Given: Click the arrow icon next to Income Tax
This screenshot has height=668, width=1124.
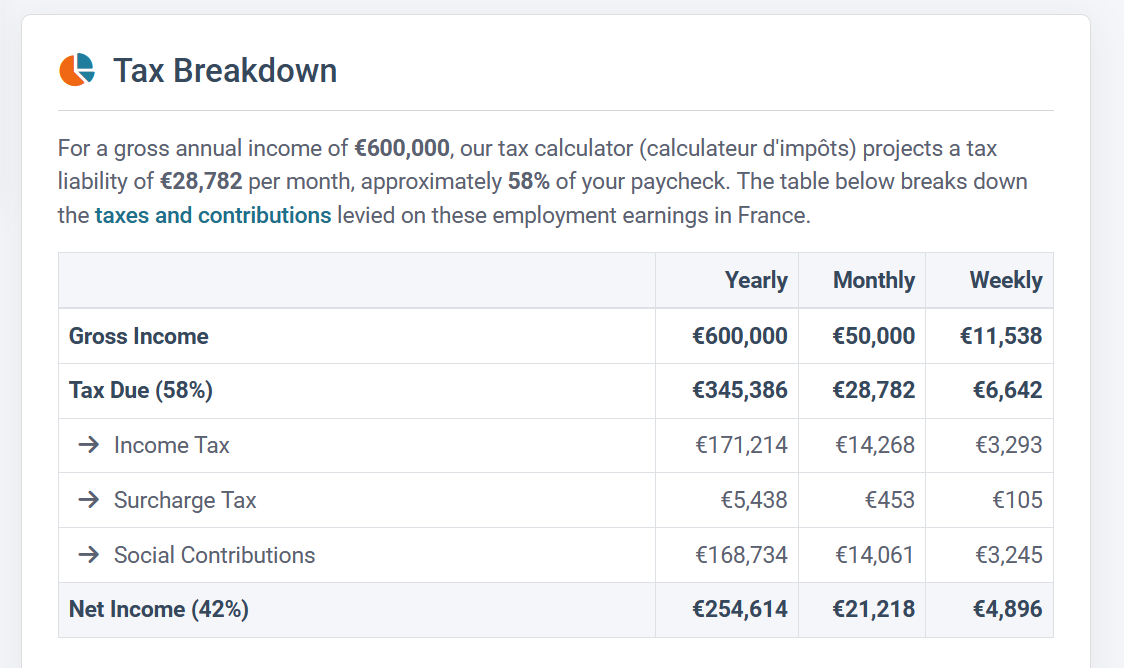Looking at the screenshot, I should pos(89,445).
